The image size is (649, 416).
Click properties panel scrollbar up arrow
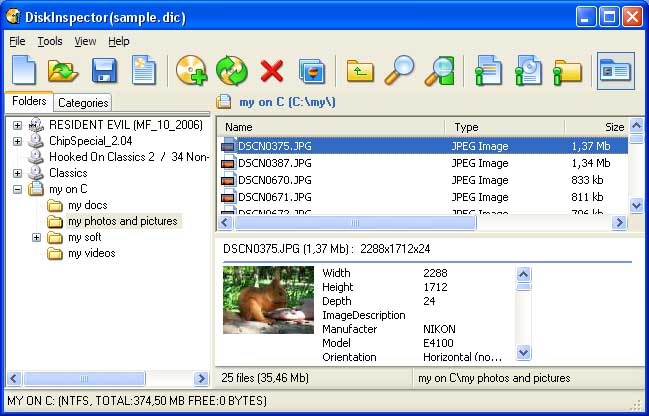click(x=524, y=274)
